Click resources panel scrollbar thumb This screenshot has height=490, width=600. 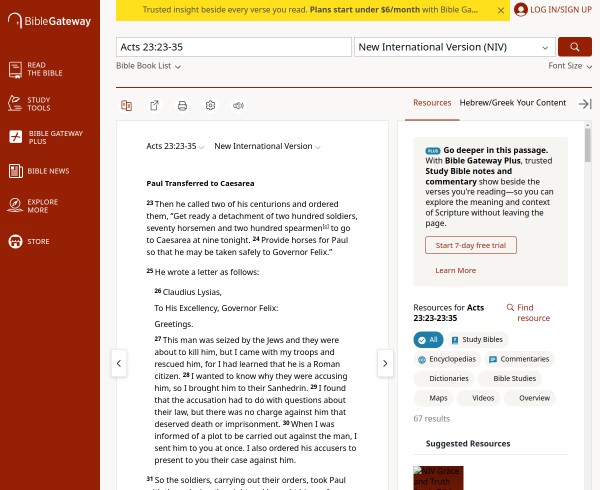(x=587, y=145)
